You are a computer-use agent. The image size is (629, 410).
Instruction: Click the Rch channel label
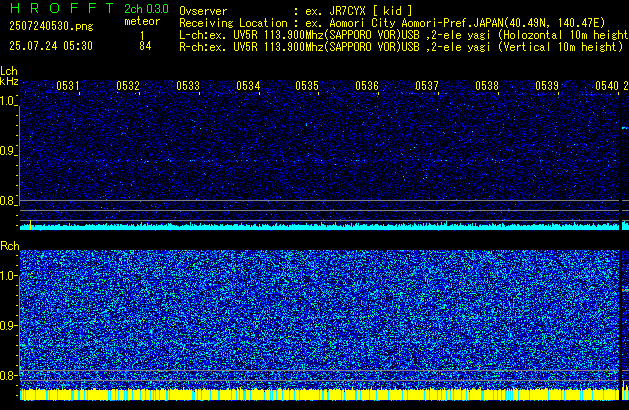tap(10, 246)
